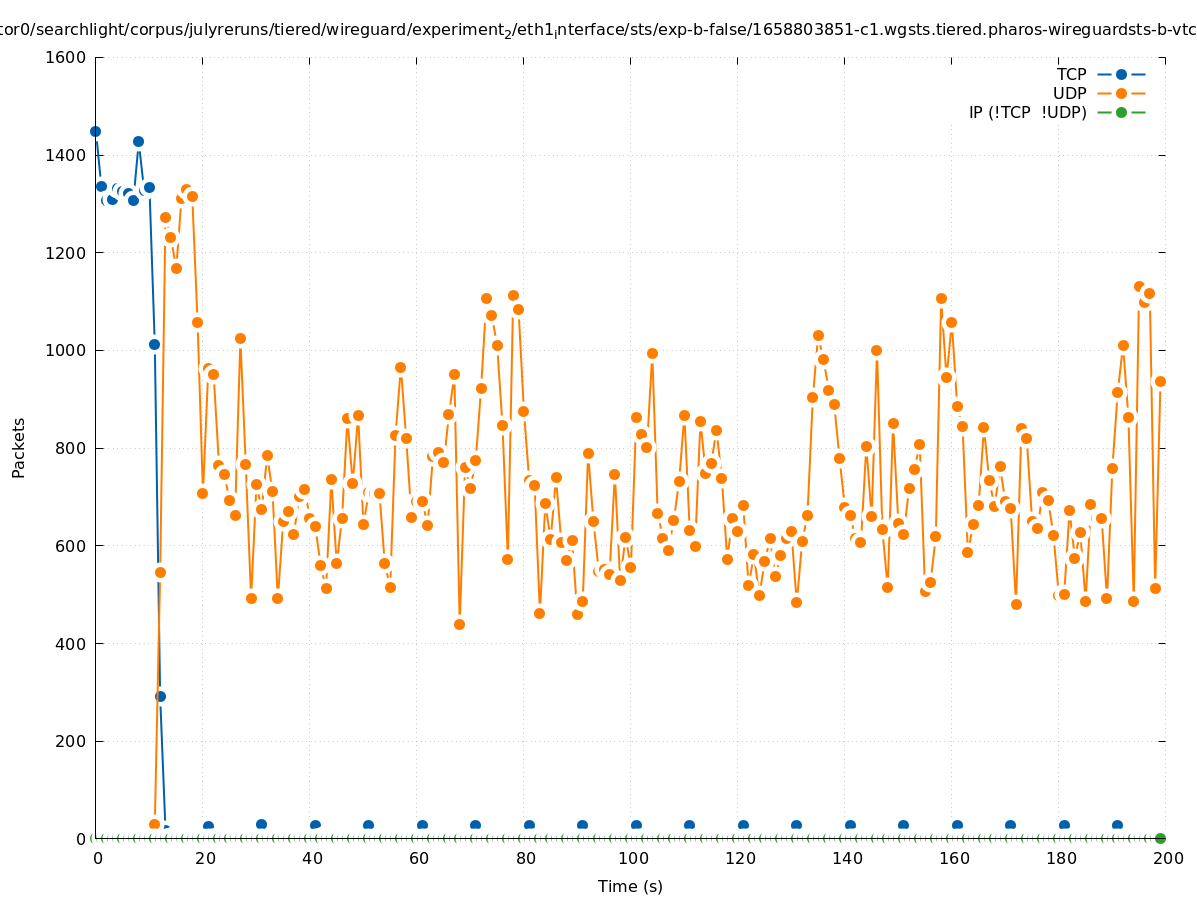Screen dimensions: 1197x900
Task: Click the 60 x-axis tick label
Action: tap(417, 858)
